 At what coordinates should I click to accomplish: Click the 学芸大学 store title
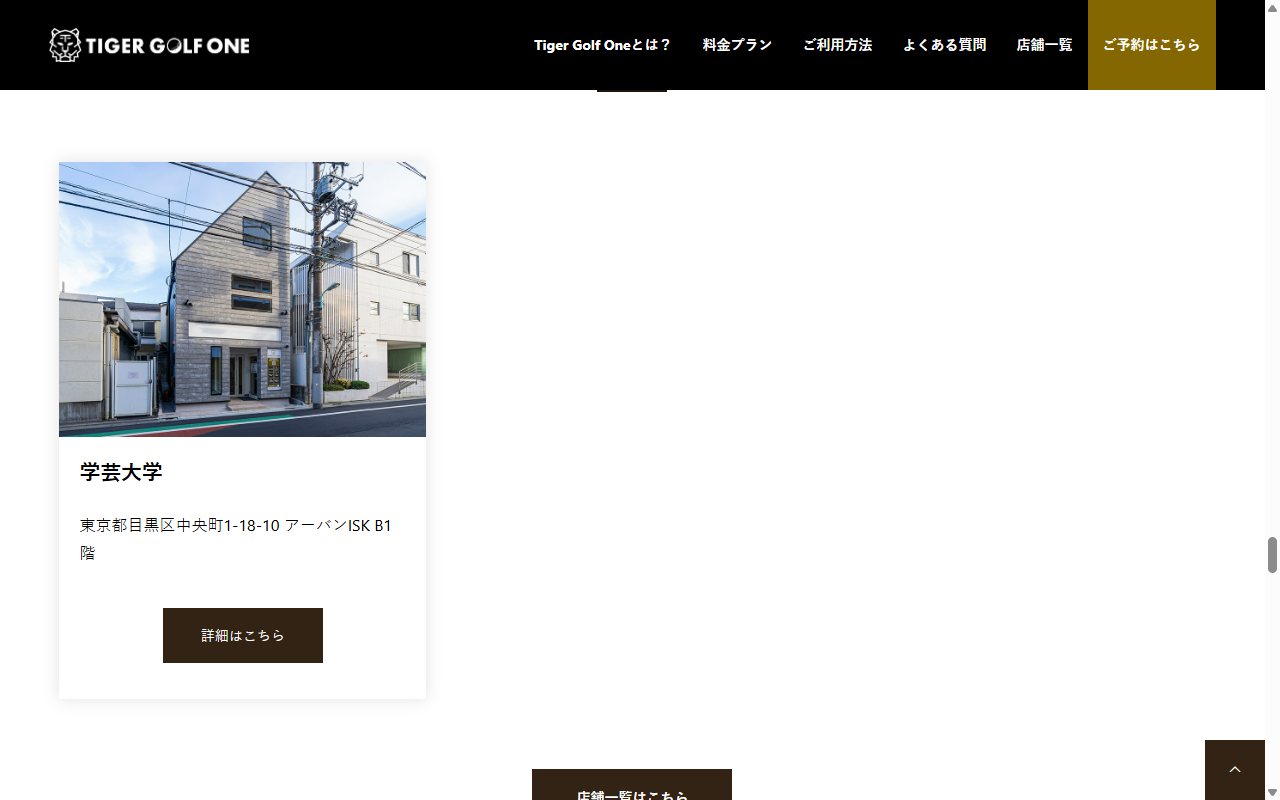click(x=121, y=472)
